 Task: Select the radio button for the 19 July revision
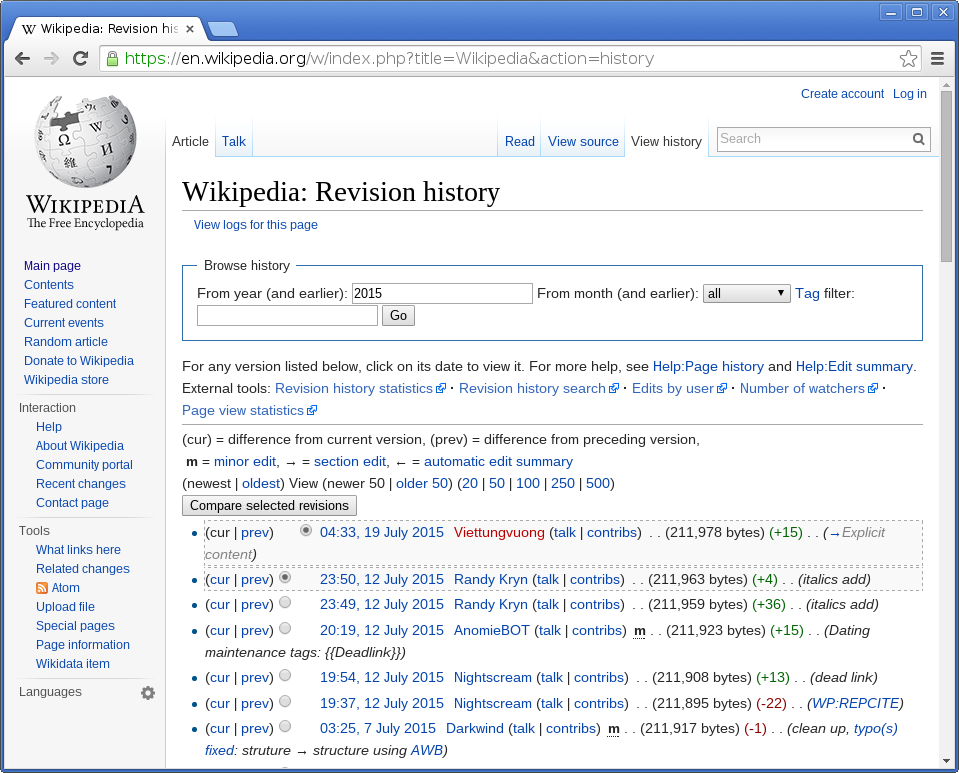tap(305, 531)
